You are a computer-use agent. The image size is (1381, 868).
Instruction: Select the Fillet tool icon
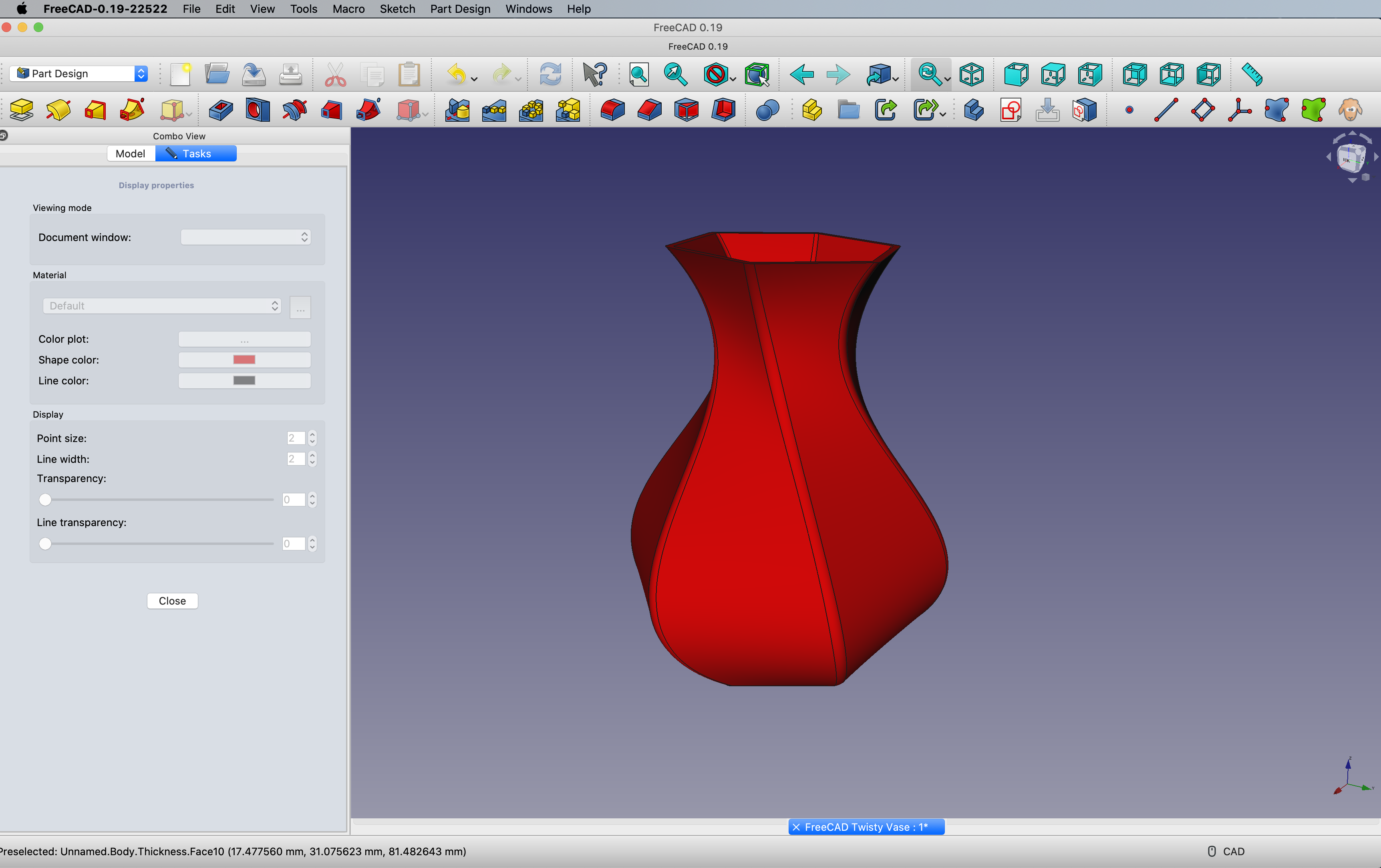[x=612, y=110]
